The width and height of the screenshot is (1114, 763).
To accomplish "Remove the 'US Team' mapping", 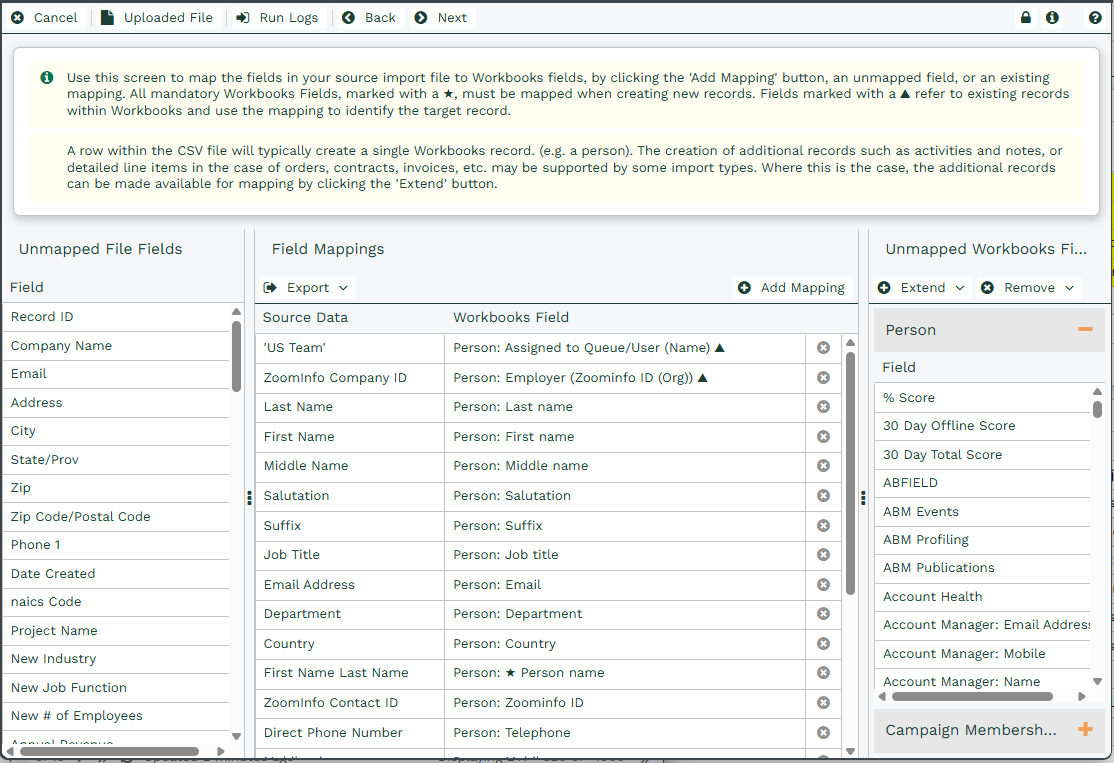I will 823,348.
